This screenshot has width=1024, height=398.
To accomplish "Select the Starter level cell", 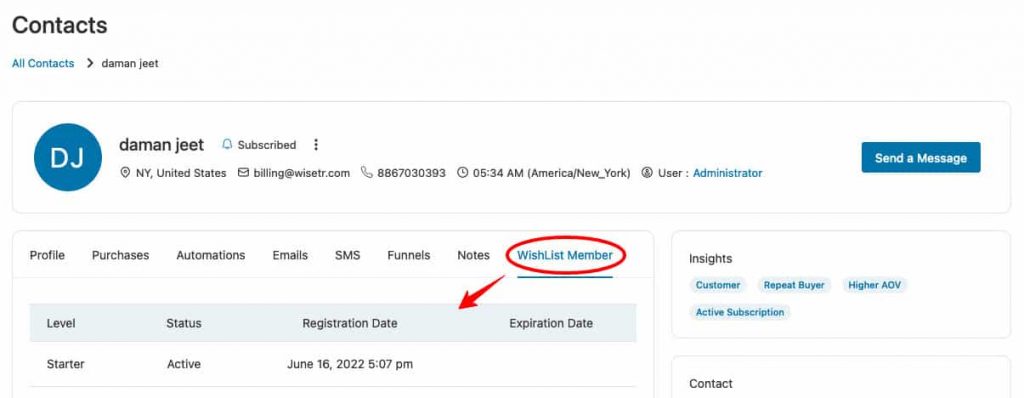I will pos(65,364).
